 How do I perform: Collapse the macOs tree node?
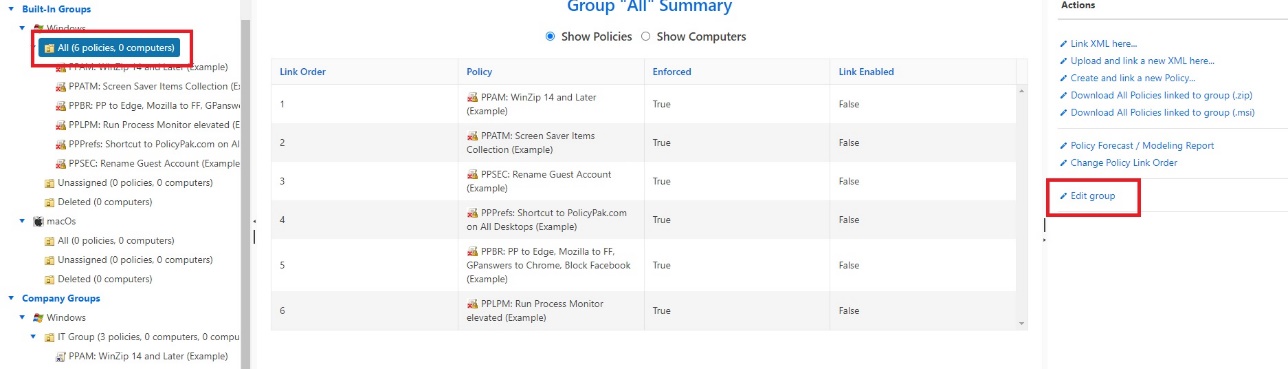tap(22, 221)
